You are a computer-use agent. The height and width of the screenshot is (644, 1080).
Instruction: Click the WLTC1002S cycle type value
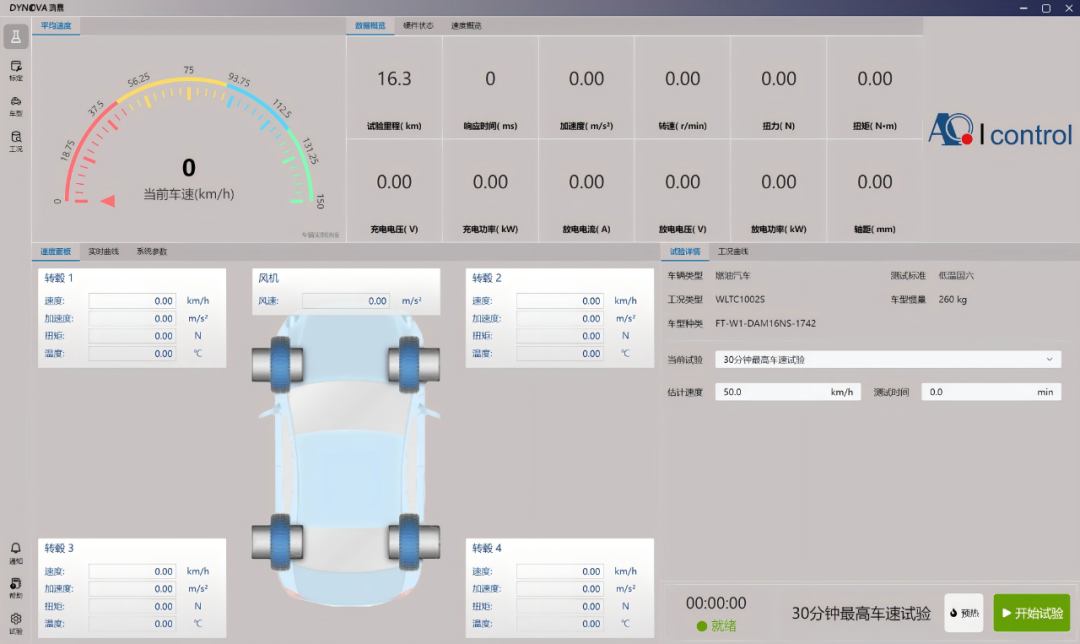(x=740, y=300)
